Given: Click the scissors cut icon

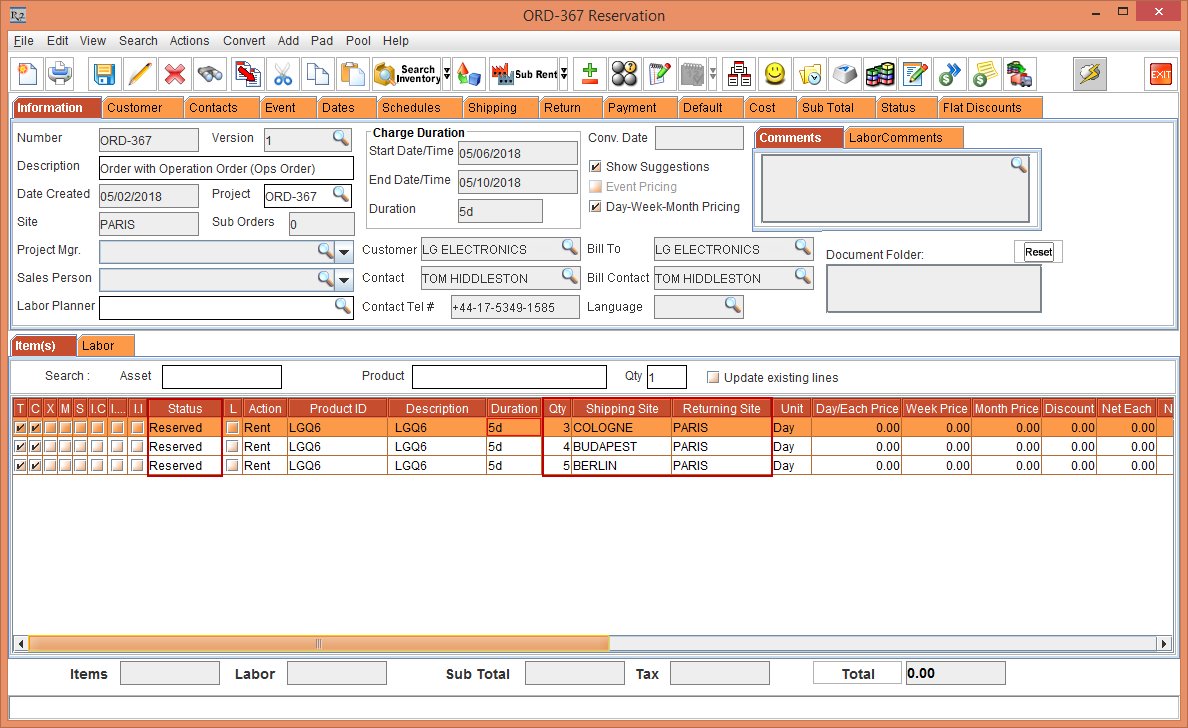Looking at the screenshot, I should [283, 74].
